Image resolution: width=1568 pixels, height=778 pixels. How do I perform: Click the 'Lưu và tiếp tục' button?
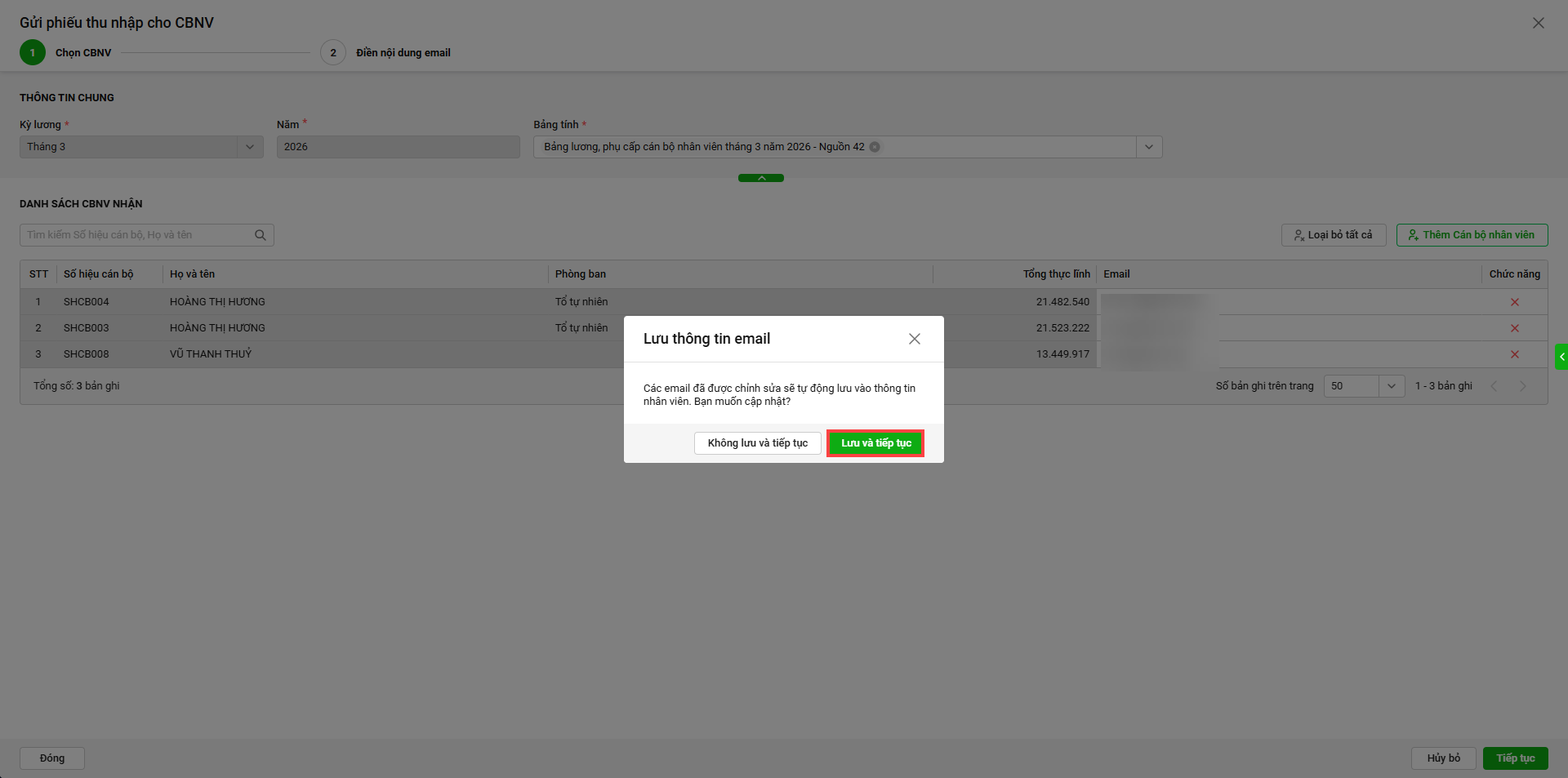[x=875, y=443]
